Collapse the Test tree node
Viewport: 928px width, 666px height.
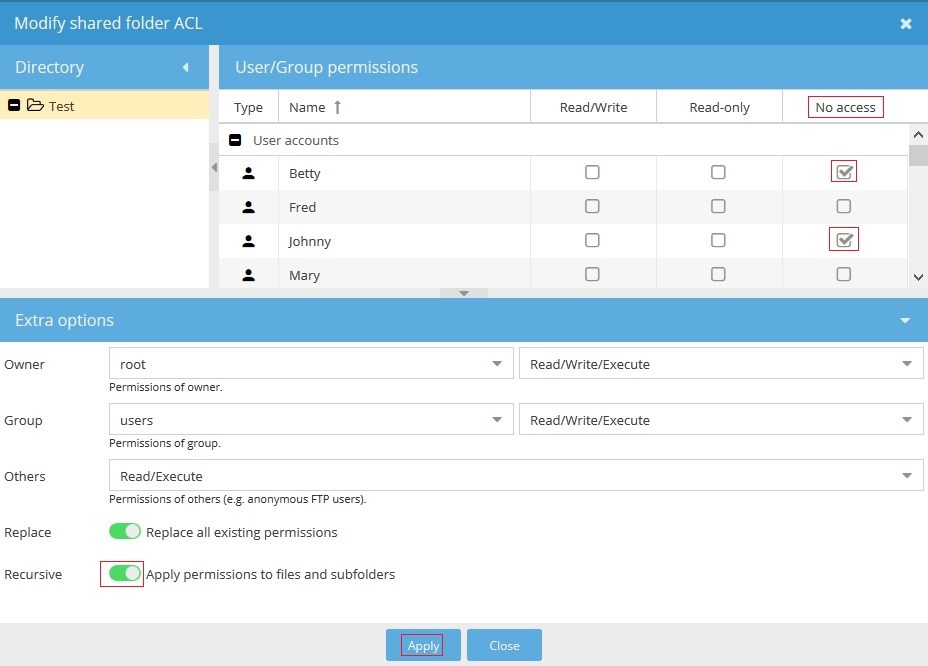pyautogui.click(x=14, y=106)
